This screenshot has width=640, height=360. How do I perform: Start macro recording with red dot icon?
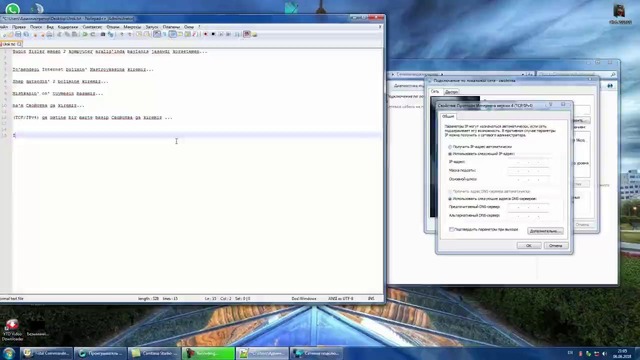(206, 34)
